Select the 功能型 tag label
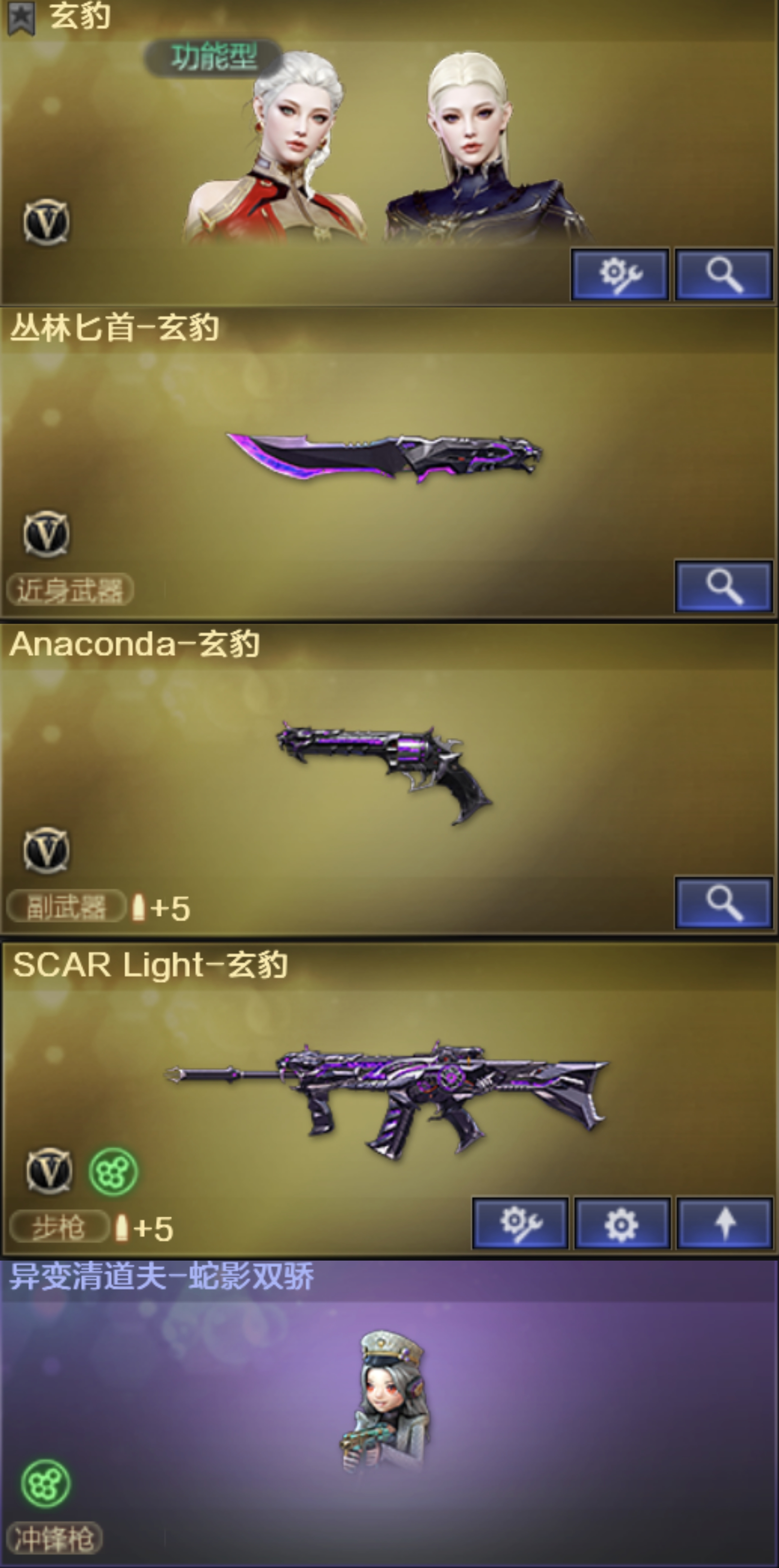Image resolution: width=779 pixels, height=1568 pixels. pos(213,58)
